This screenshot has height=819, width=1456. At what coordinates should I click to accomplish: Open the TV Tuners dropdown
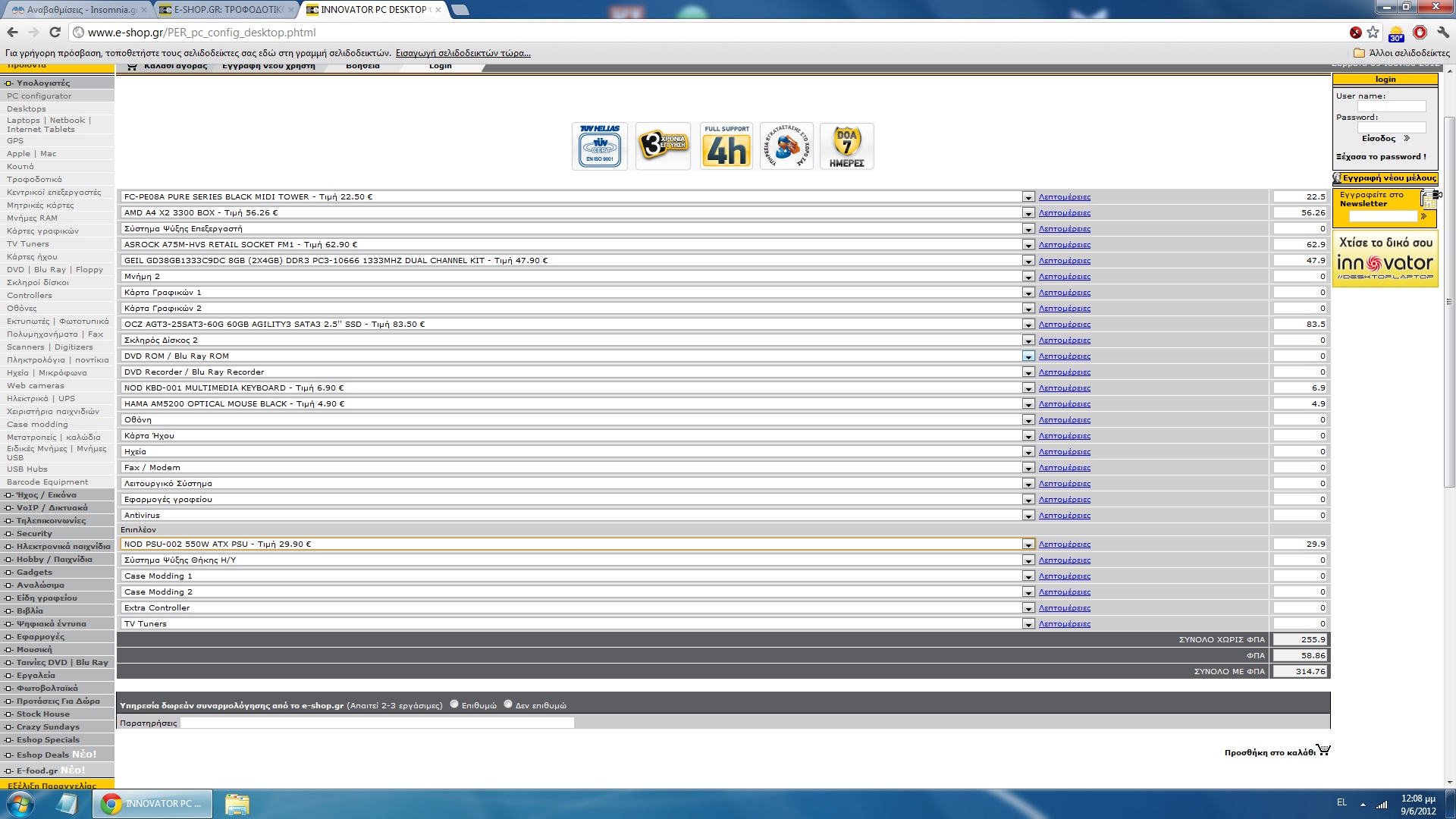577,623
